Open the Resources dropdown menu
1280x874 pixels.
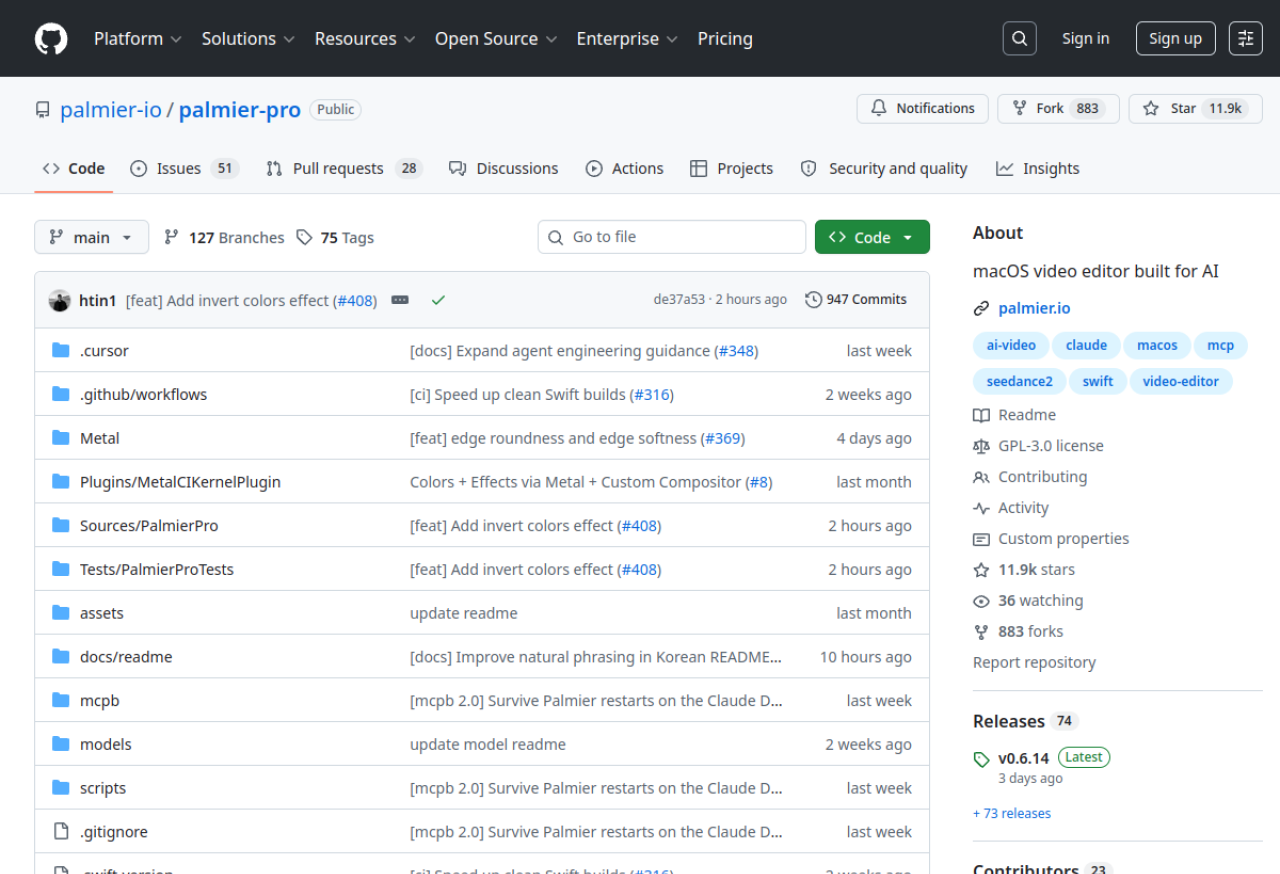[x=365, y=39]
